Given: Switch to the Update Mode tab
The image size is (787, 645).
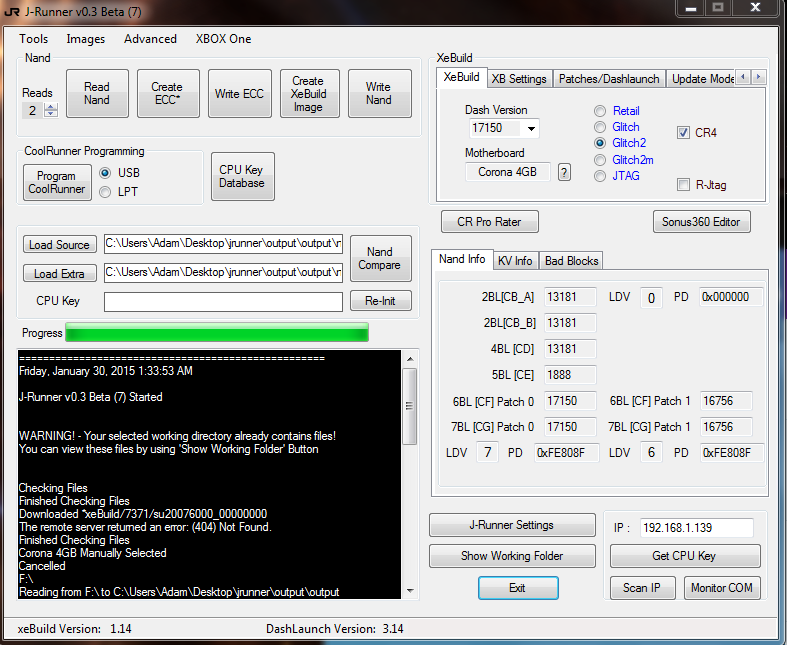Looking at the screenshot, I should [701, 79].
